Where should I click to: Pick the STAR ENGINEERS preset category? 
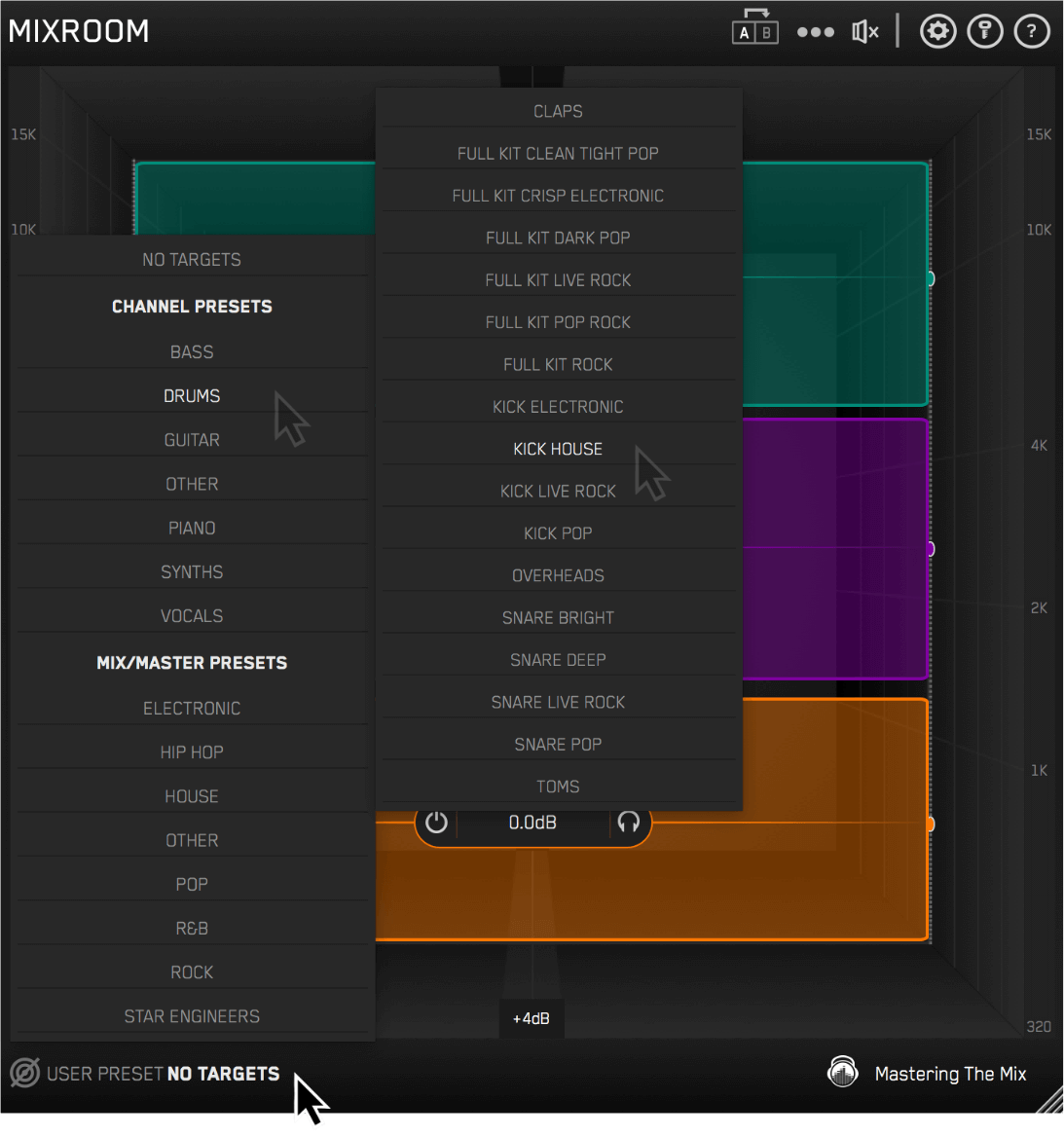[192, 1016]
